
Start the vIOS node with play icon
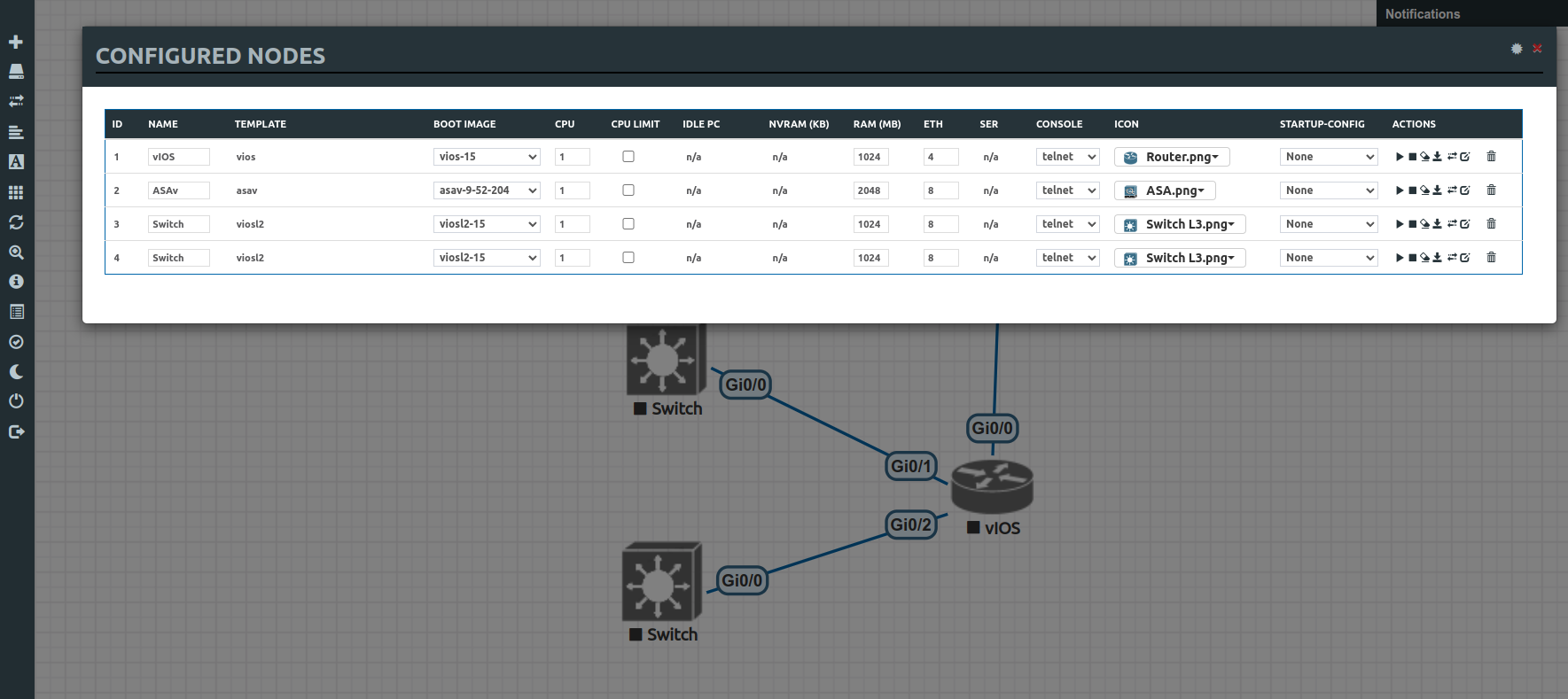point(1400,157)
